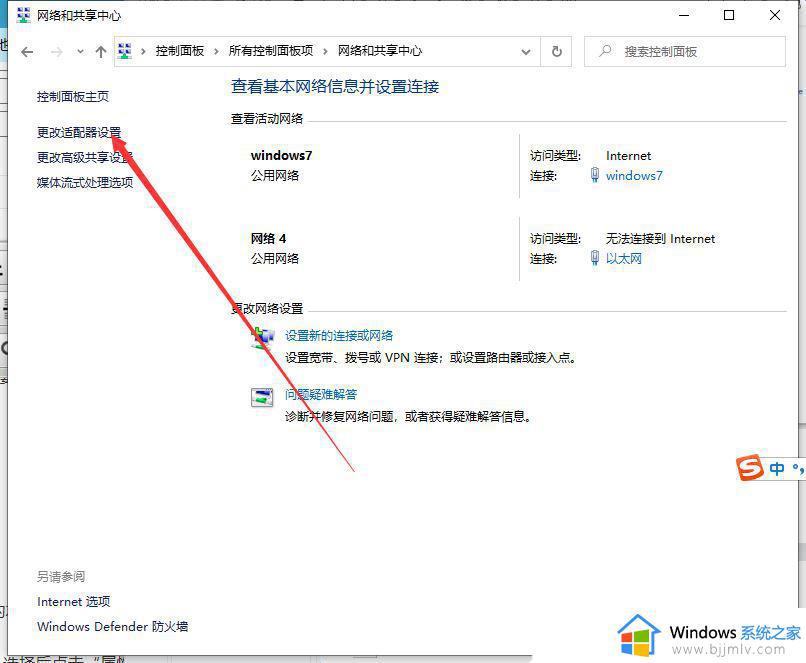Click the control panel icon in address bar
Screen dimensions: 806x663
125,51
